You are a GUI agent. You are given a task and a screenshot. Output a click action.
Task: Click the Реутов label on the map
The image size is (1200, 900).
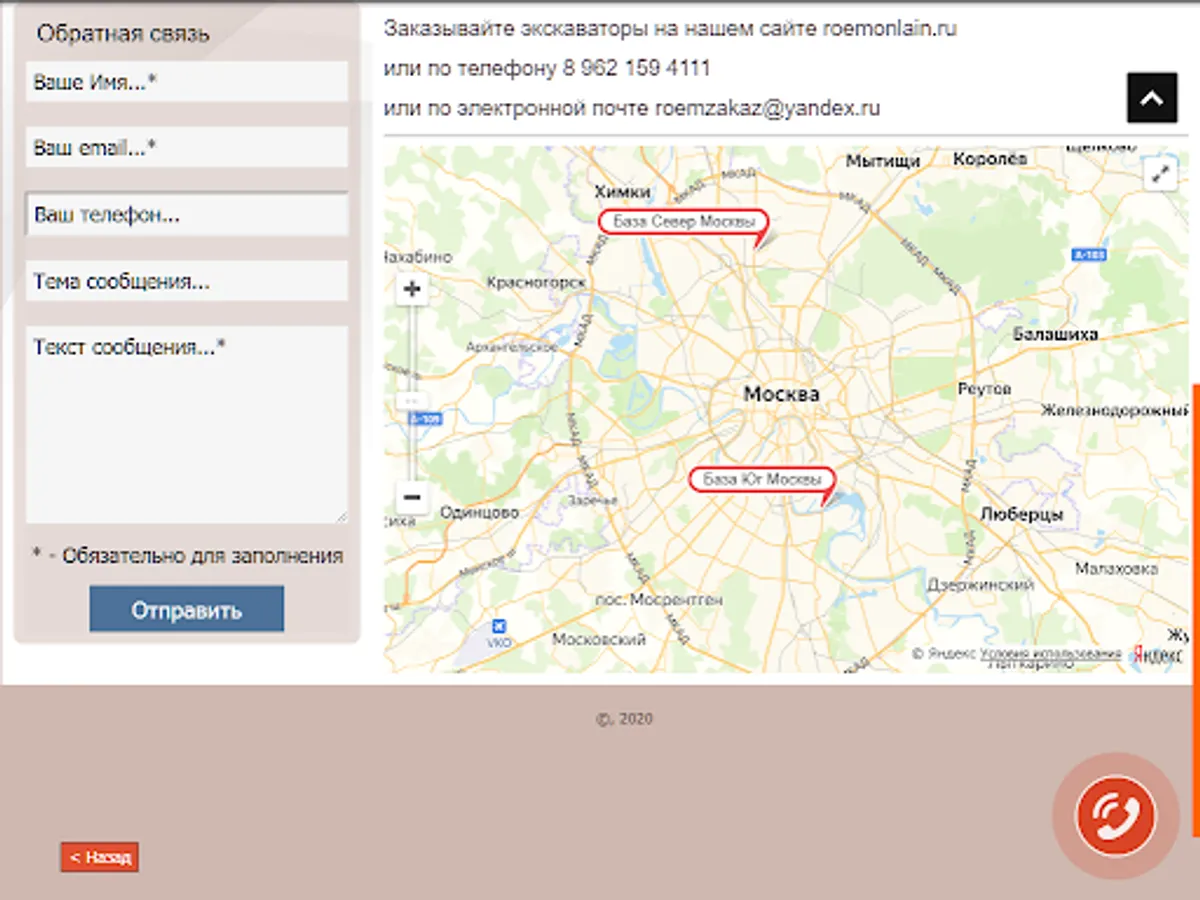(984, 388)
